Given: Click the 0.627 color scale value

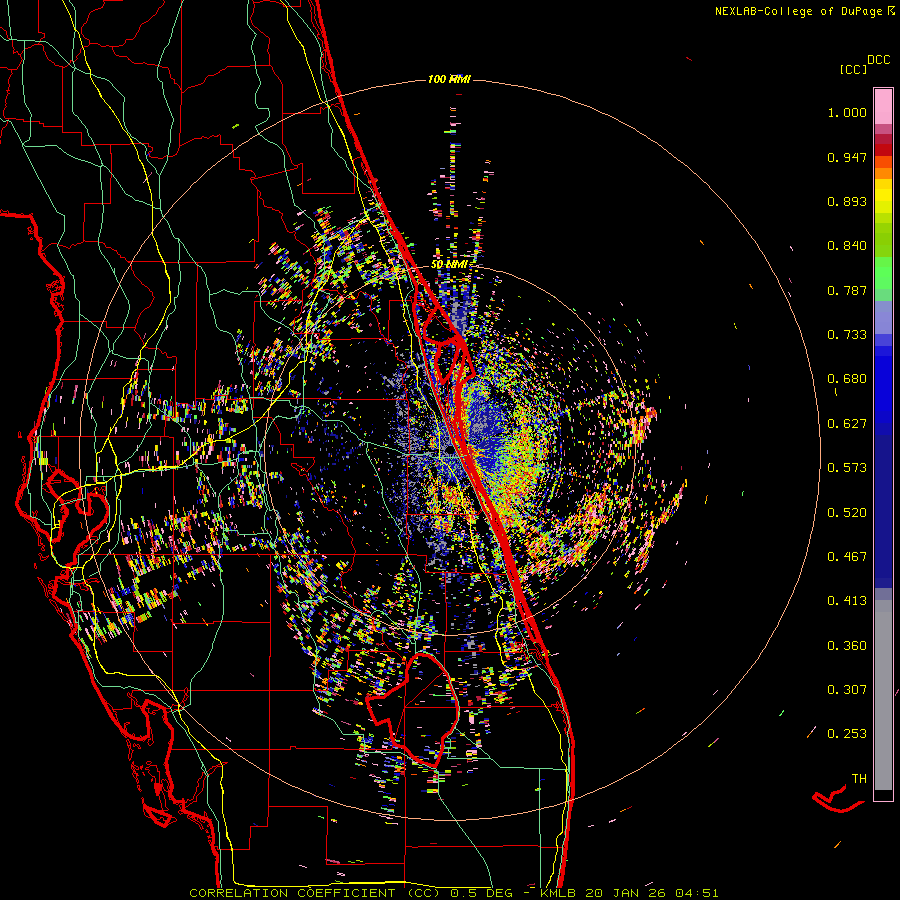Looking at the screenshot, I should (x=847, y=424).
